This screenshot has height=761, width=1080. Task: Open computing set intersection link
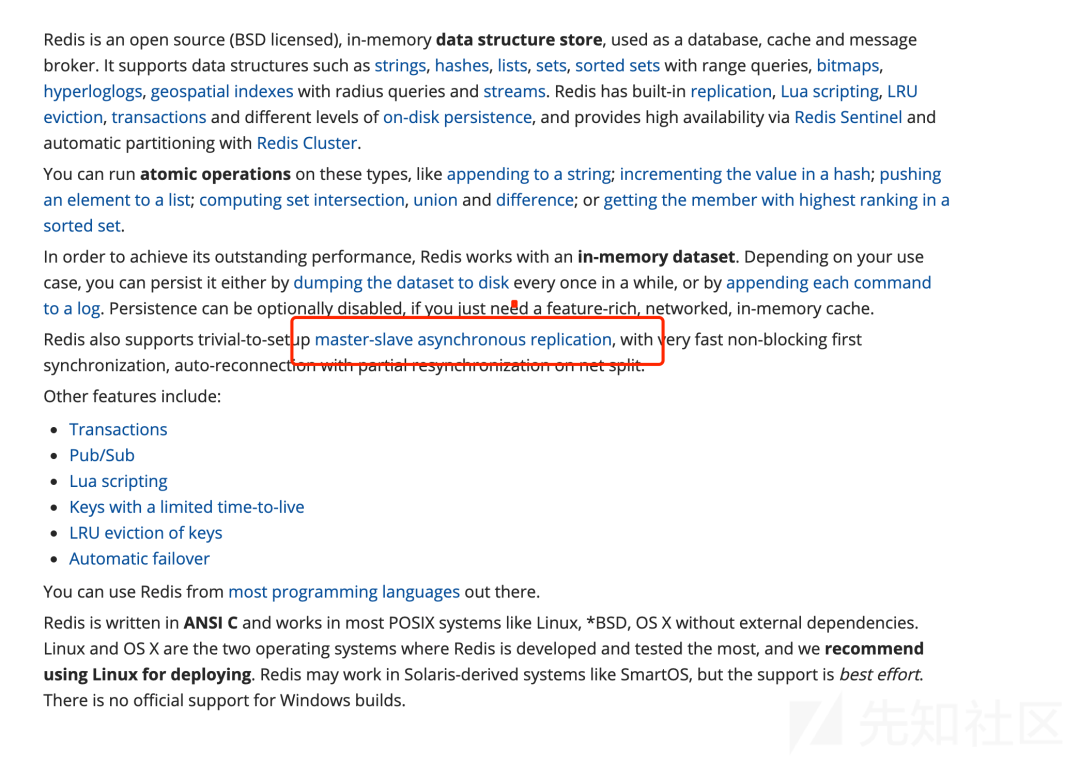(301, 201)
